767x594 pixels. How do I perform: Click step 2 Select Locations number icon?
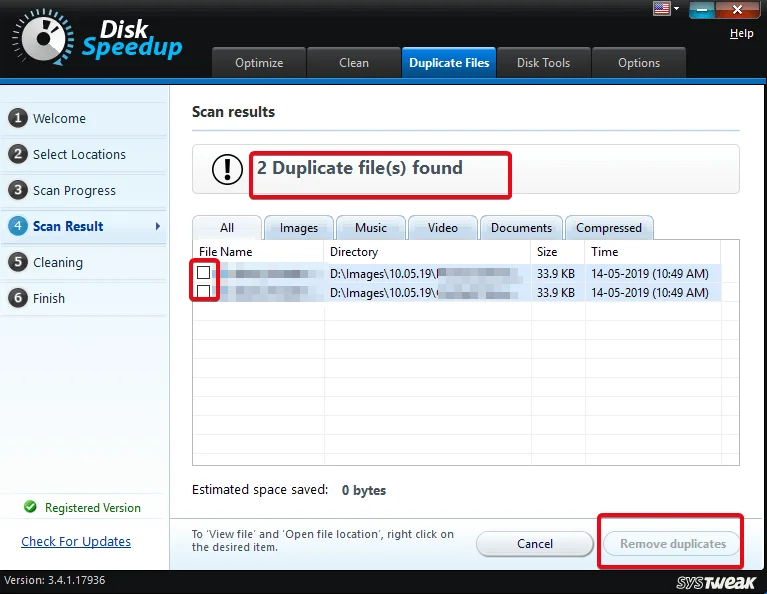17,154
